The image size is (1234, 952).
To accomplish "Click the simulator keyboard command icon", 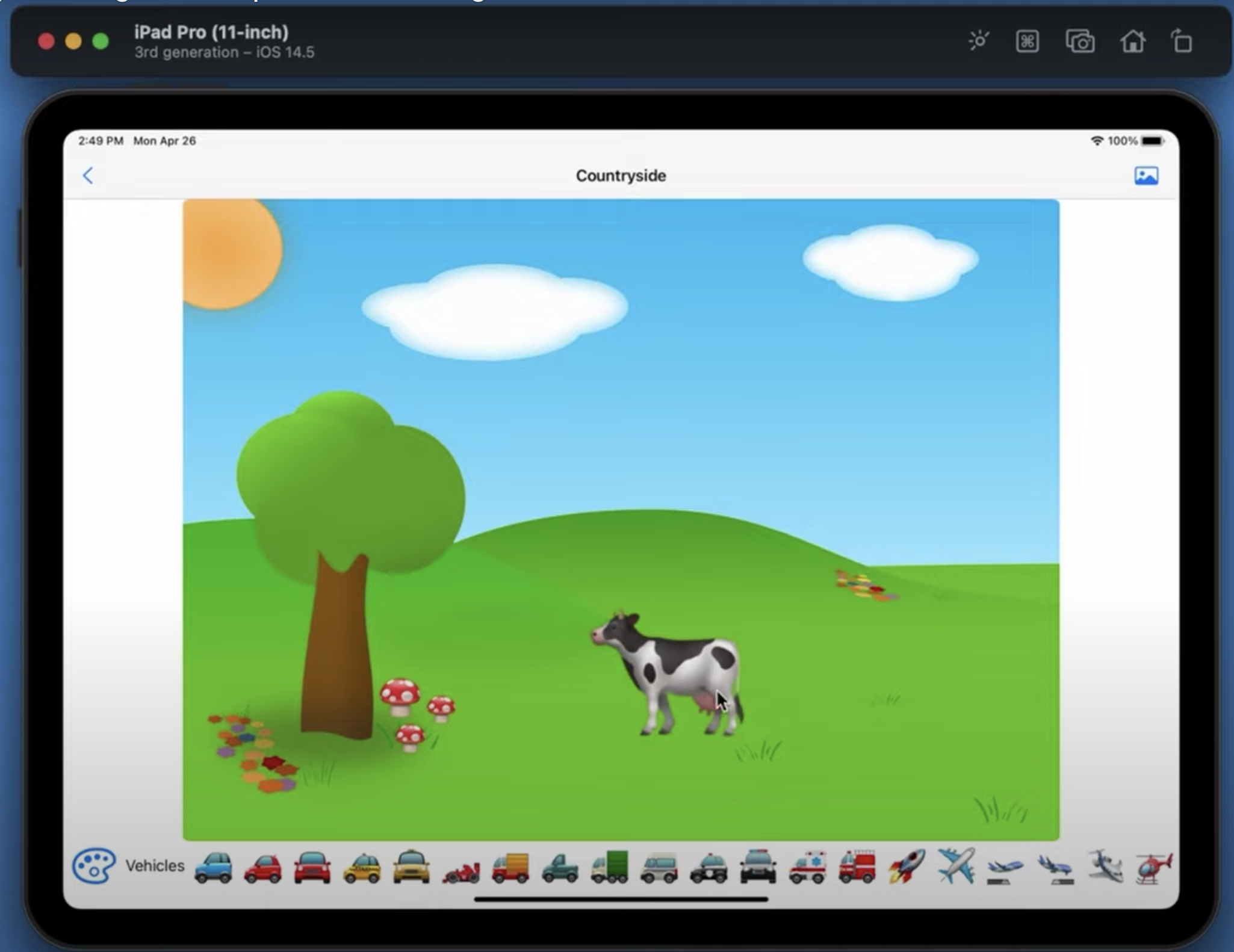I will point(1027,42).
